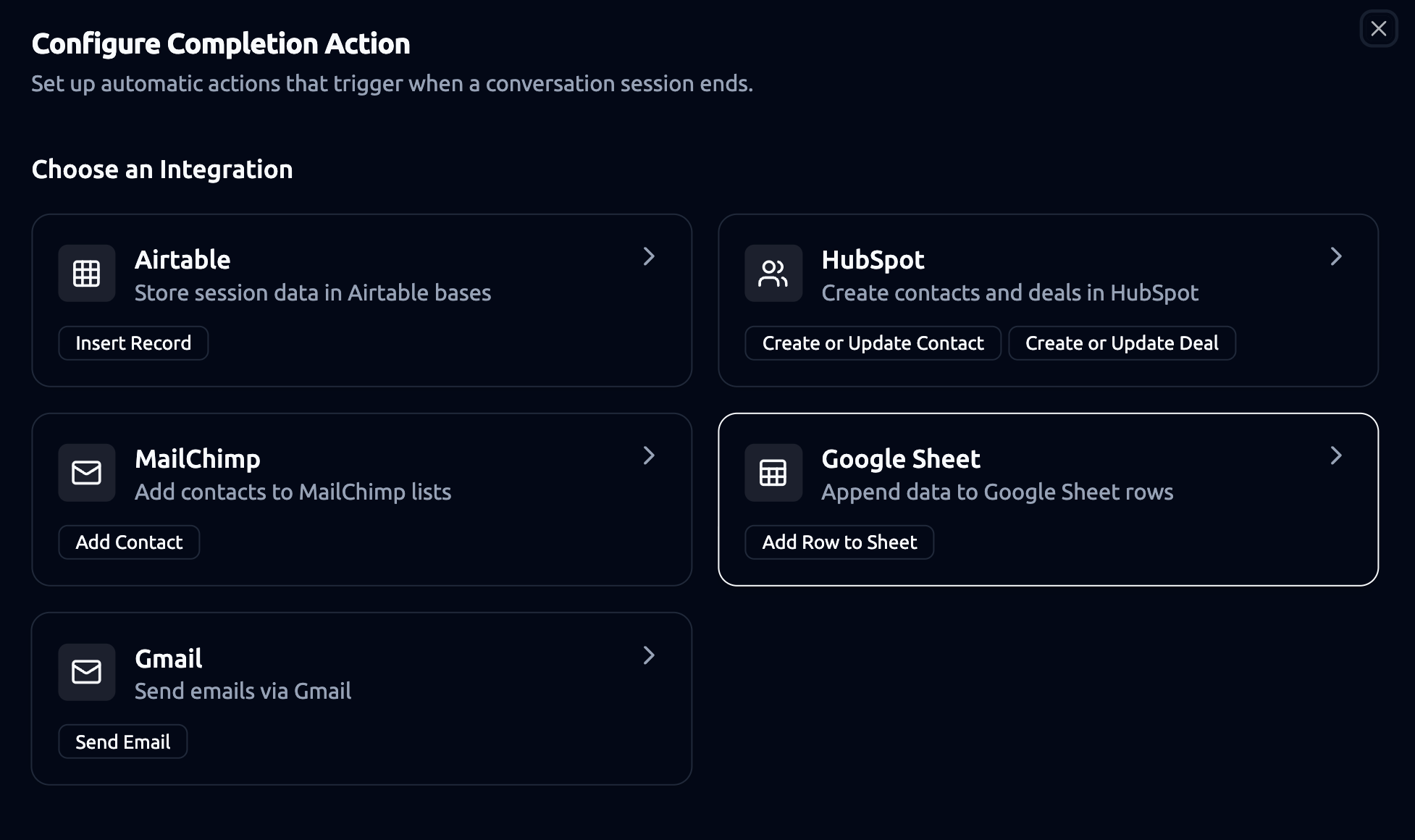Expand the MailChimp integration chevron
The height and width of the screenshot is (840, 1415).
(x=649, y=455)
